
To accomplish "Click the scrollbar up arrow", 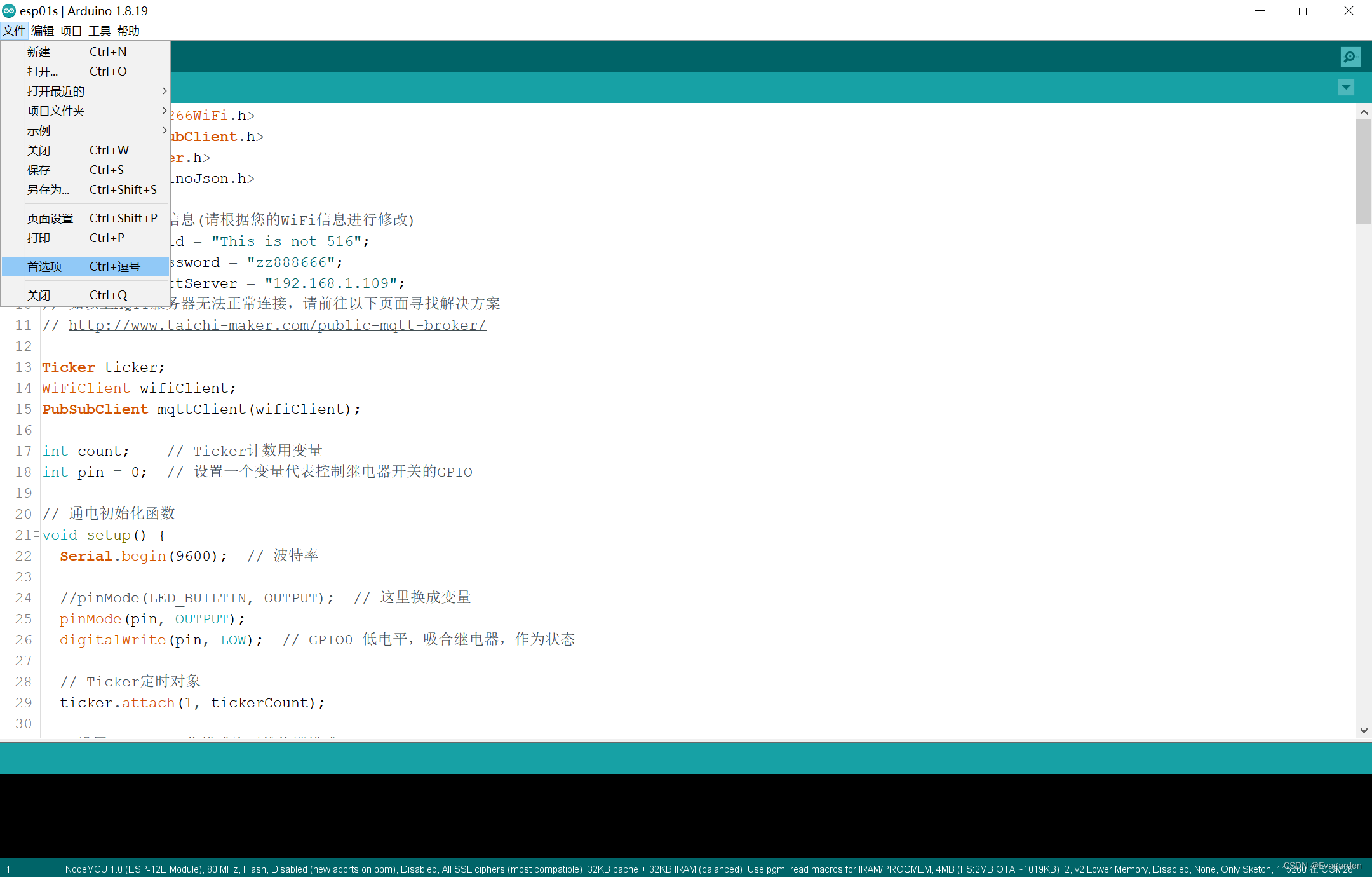I will (x=1363, y=112).
